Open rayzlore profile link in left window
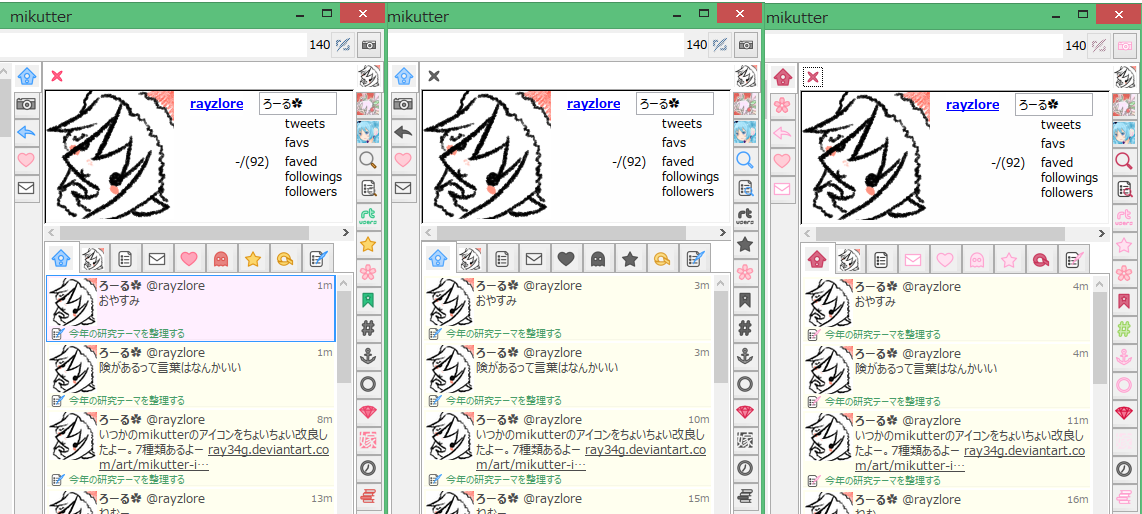Viewport: 1142px width, 514px height. (216, 104)
